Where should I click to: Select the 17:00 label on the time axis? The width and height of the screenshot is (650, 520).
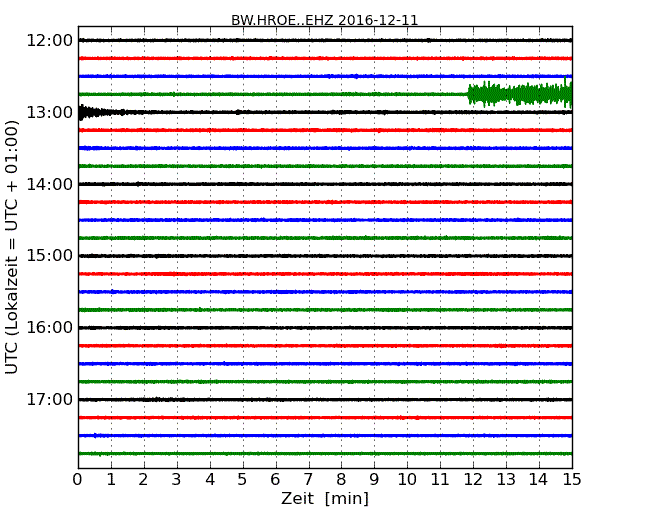tap(49, 399)
